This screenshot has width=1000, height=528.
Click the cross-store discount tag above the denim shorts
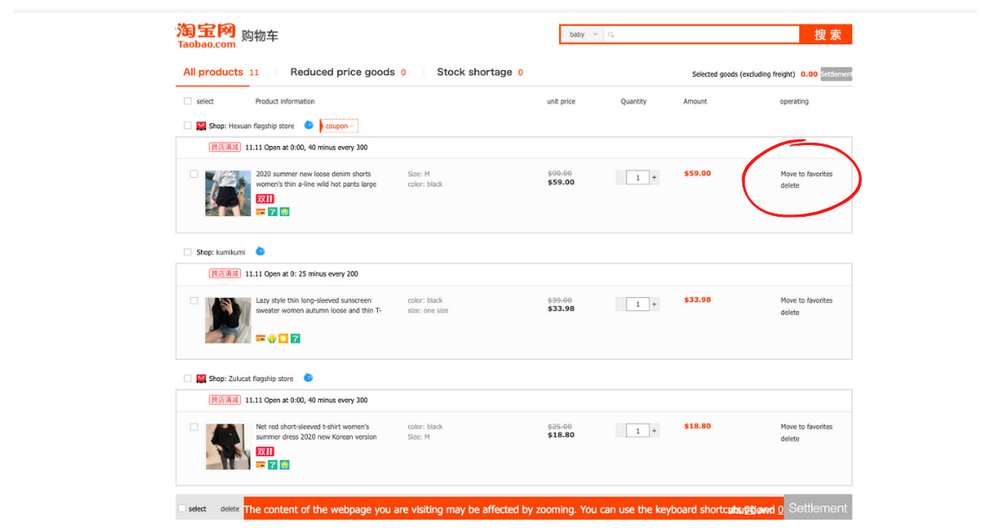tap(224, 147)
